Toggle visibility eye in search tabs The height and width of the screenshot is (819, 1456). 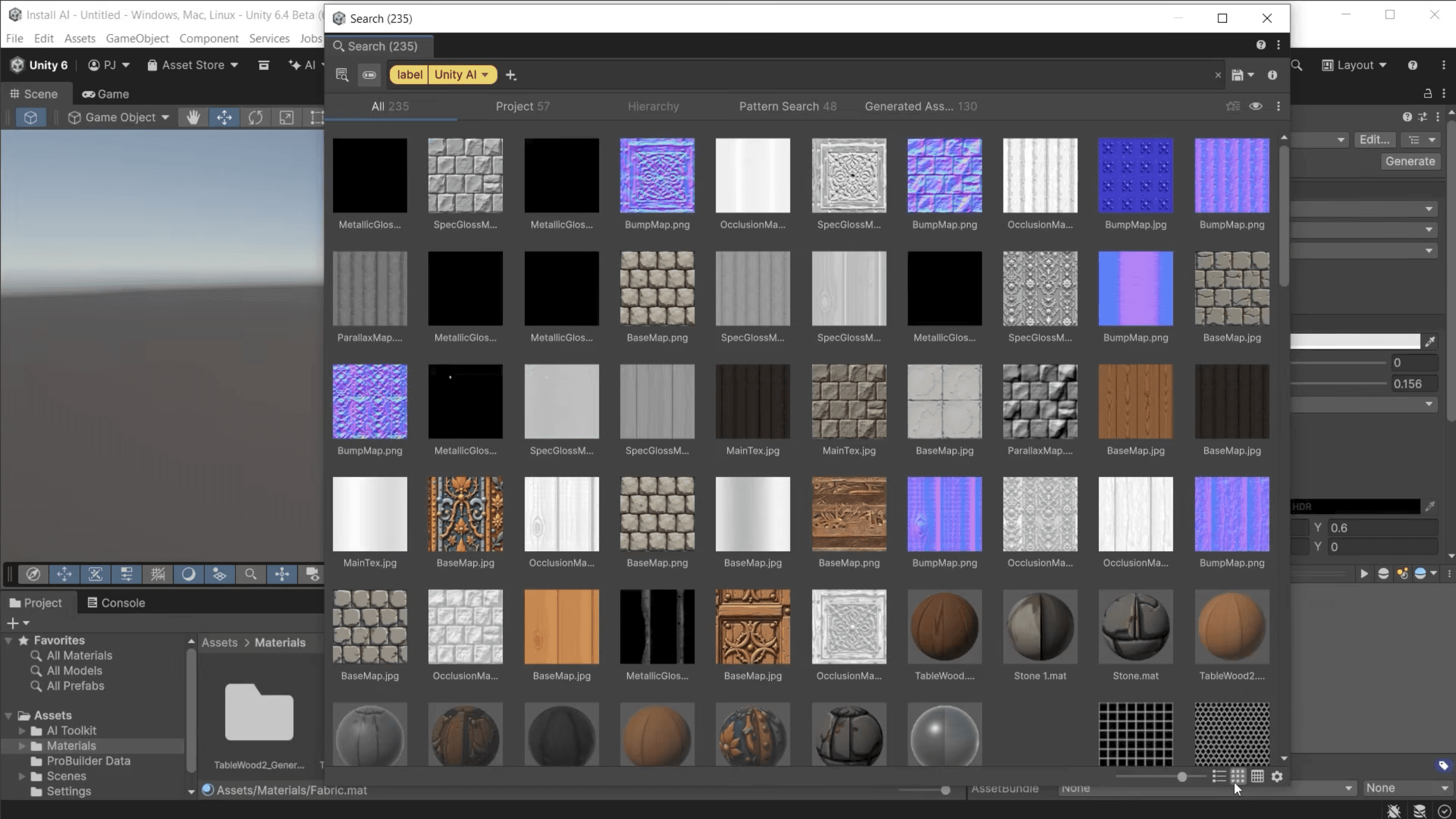pyautogui.click(x=1256, y=106)
